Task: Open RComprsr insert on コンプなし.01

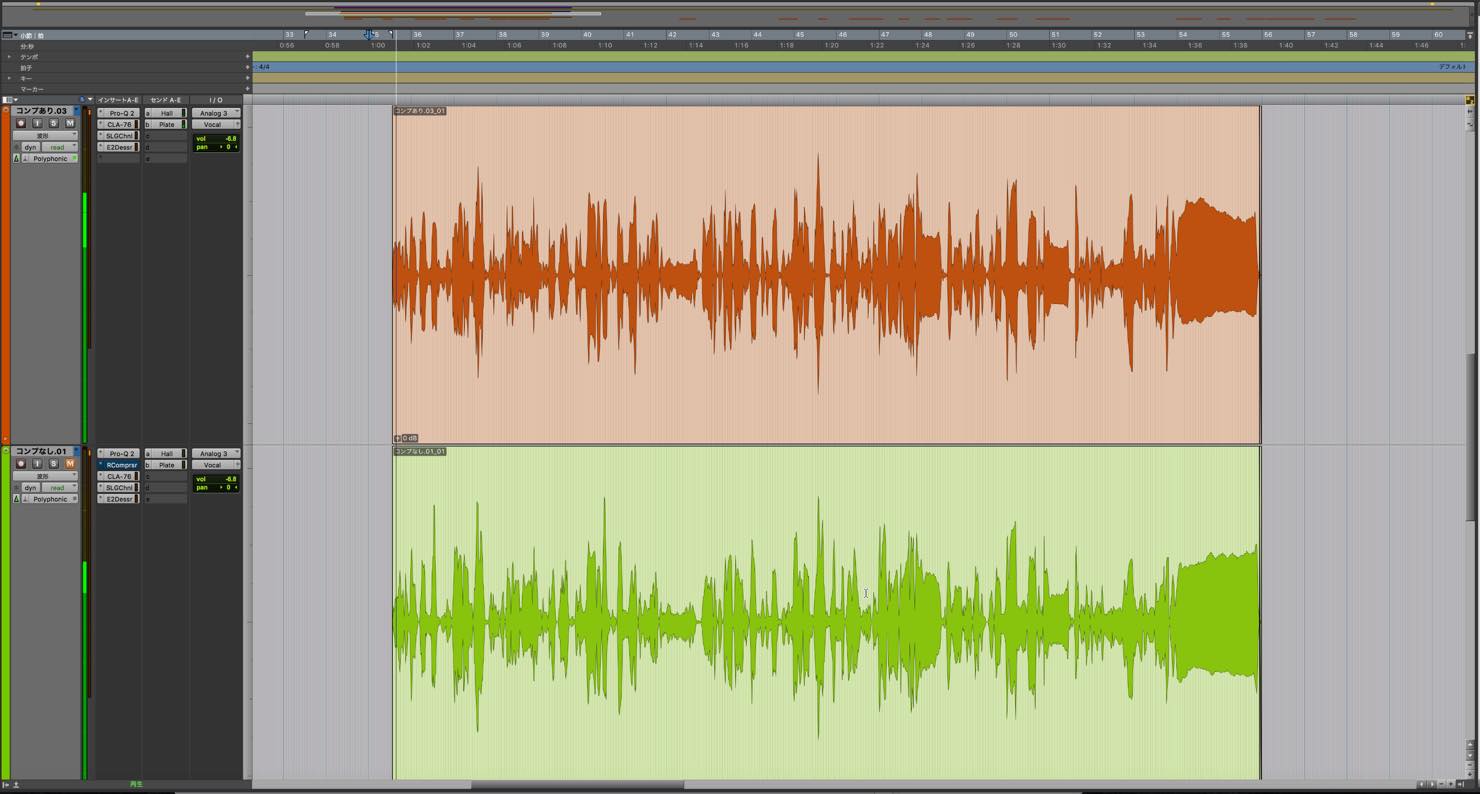Action: (x=121, y=465)
